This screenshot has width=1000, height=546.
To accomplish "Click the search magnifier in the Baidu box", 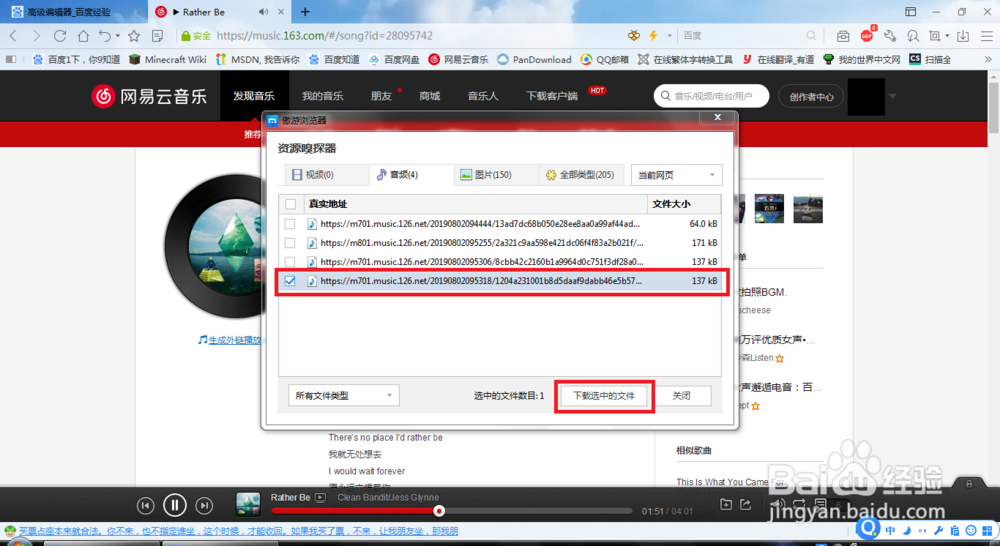I will 811,36.
